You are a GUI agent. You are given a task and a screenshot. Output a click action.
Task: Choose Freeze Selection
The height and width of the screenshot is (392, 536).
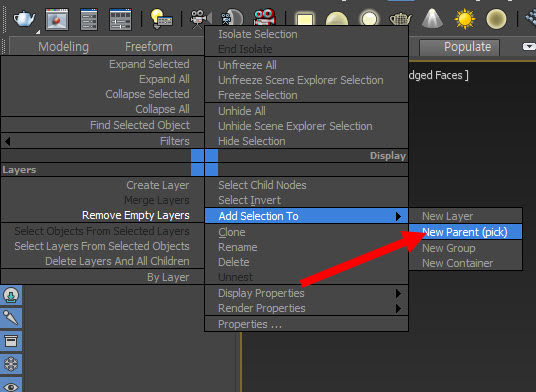click(x=306, y=95)
